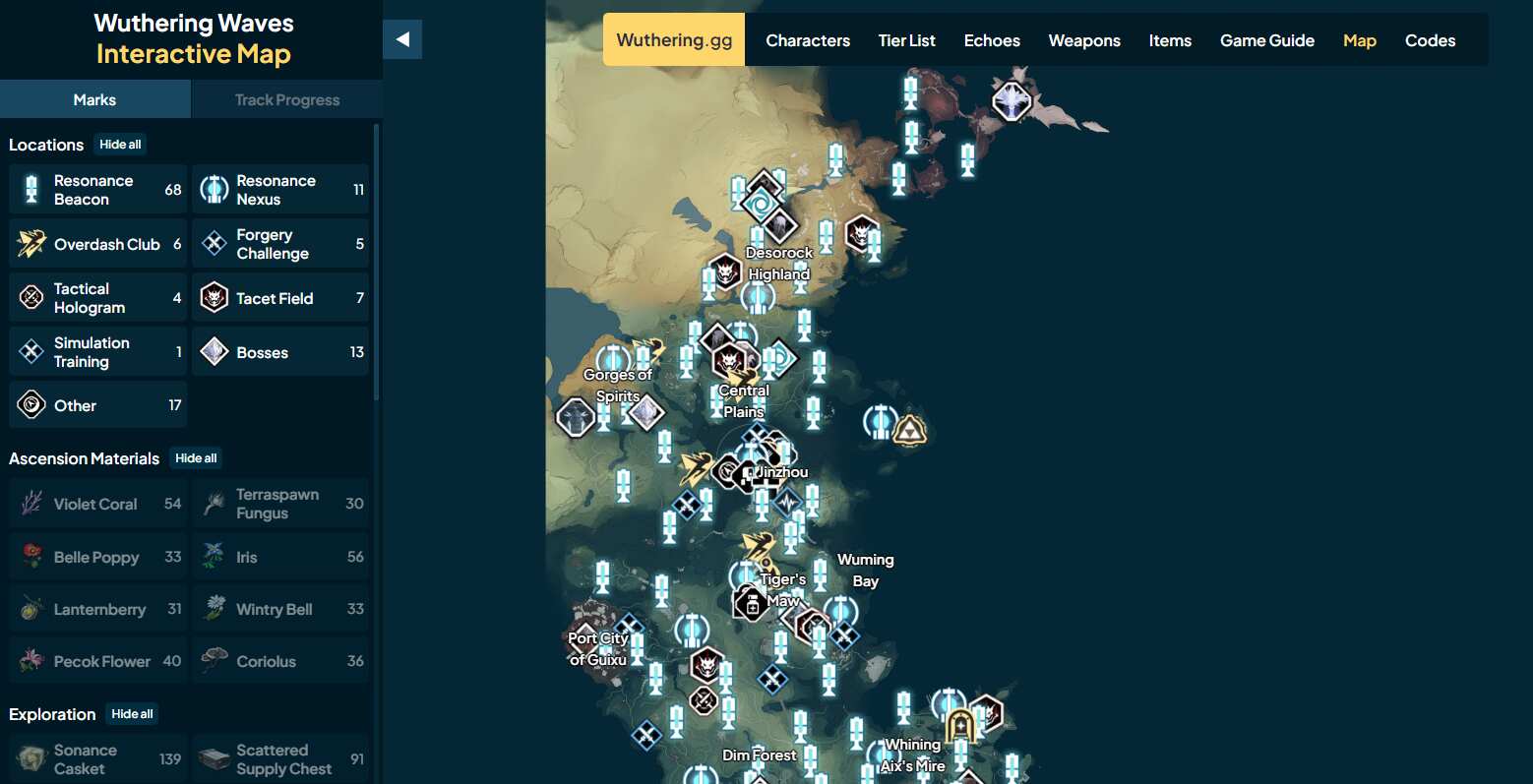The width and height of the screenshot is (1533, 784).
Task: Hide all Exploration markers
Action: click(x=132, y=714)
